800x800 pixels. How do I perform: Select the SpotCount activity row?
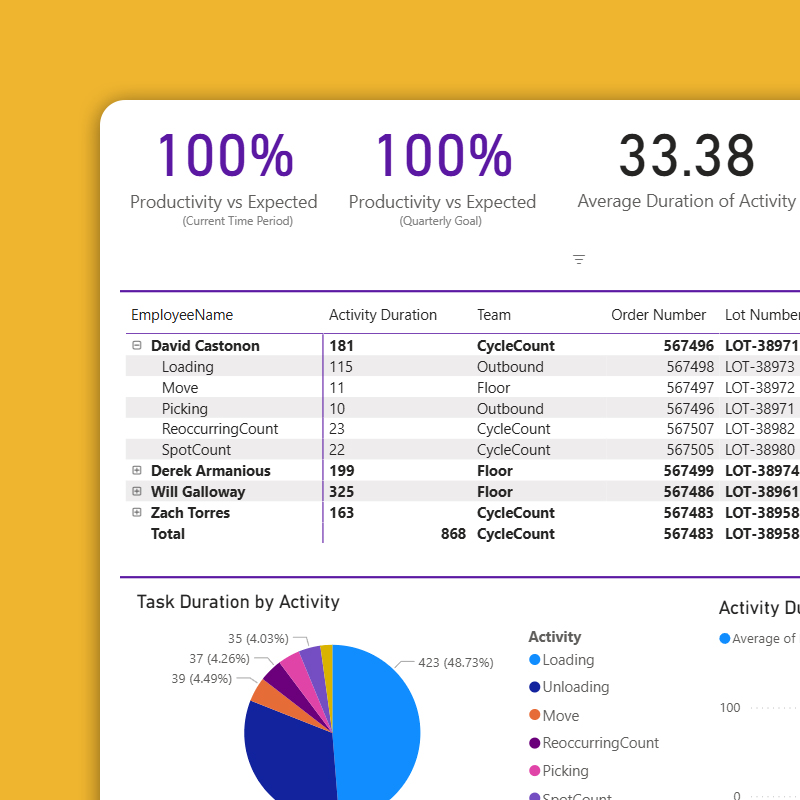(196, 450)
